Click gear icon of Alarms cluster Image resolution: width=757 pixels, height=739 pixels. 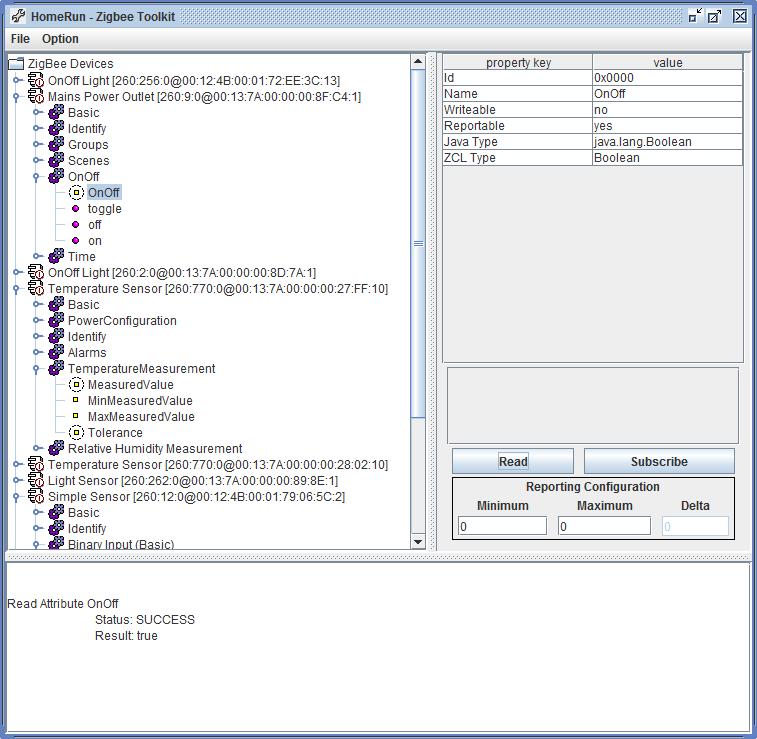[x=56, y=352]
